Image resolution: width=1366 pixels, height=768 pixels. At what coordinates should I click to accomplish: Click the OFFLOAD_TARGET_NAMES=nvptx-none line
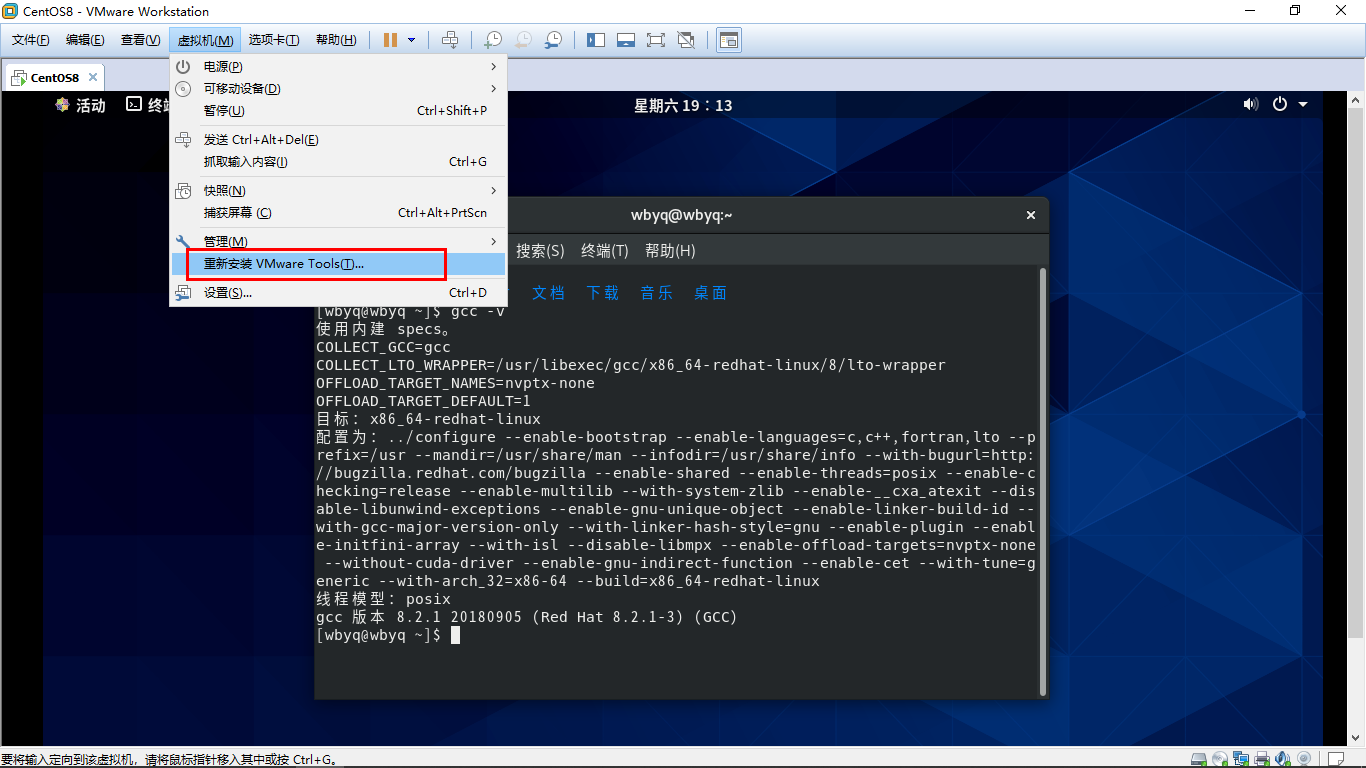tap(455, 383)
